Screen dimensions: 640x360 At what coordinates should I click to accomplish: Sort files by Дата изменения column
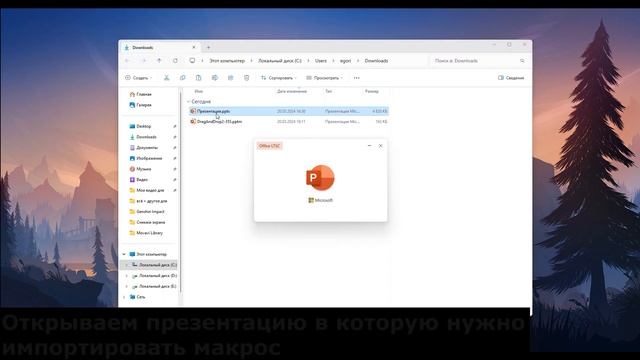pos(292,91)
